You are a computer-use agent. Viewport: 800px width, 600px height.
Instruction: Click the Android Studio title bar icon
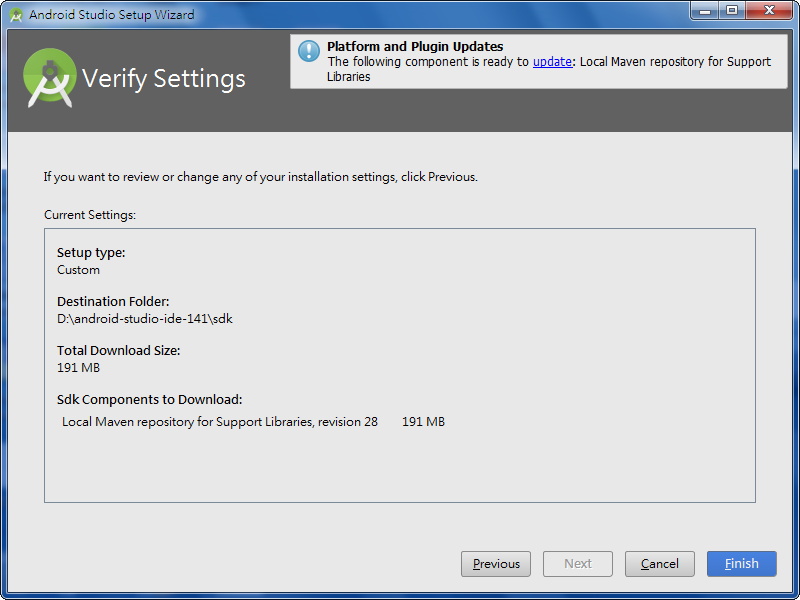pos(16,15)
